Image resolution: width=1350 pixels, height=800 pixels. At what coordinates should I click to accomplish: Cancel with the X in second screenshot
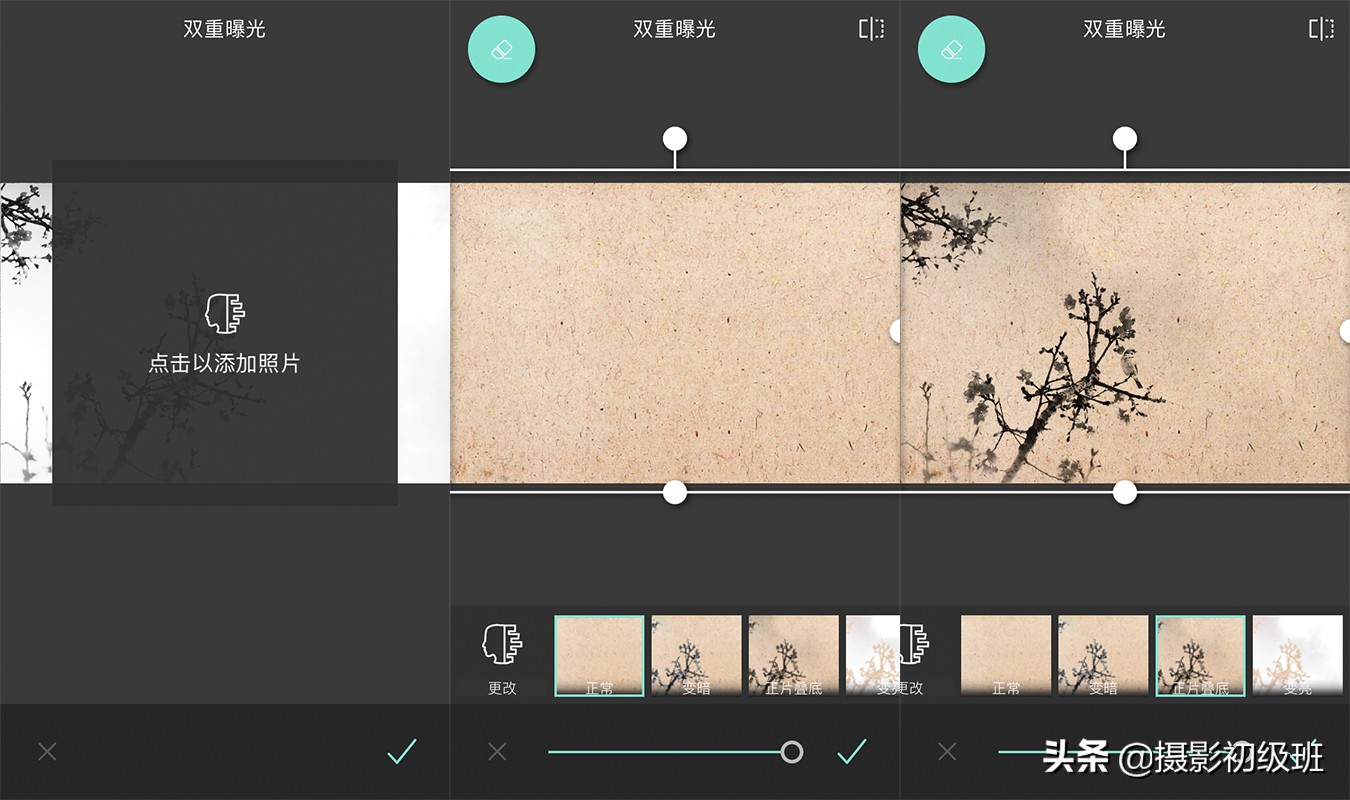coord(497,752)
